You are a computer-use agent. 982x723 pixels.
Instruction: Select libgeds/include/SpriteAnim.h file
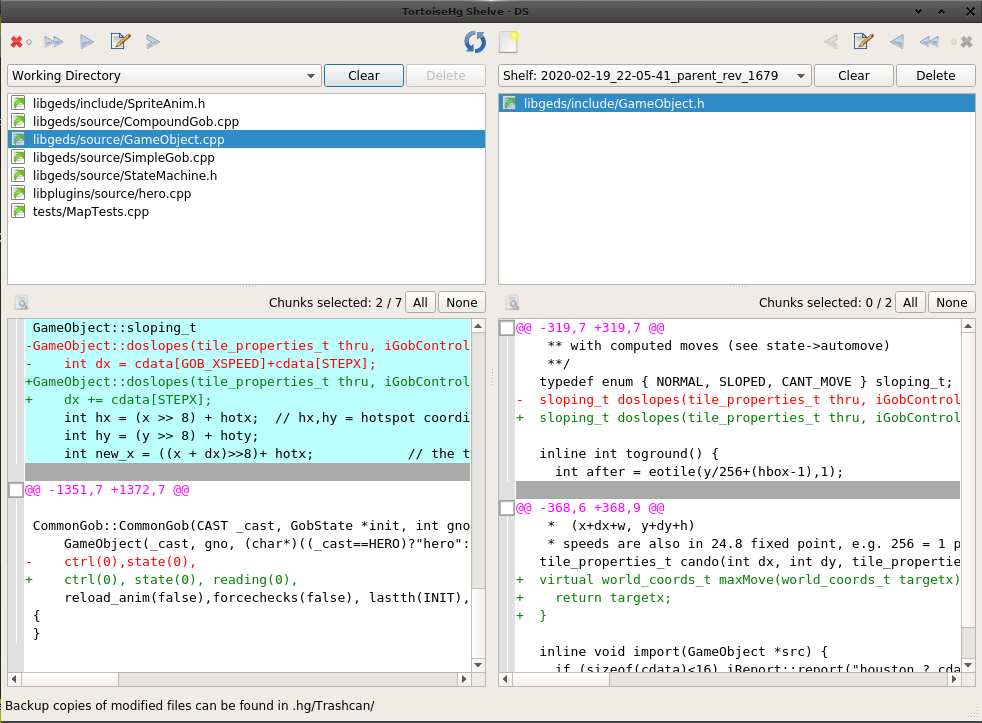click(246, 103)
